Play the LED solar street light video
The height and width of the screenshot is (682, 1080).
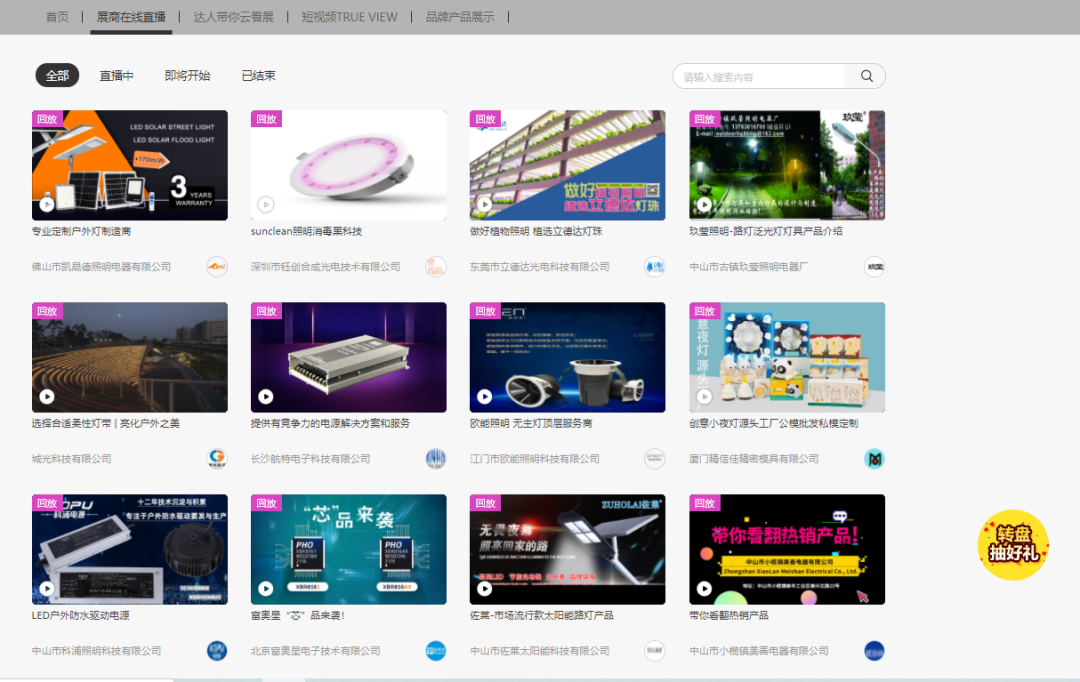(47, 205)
